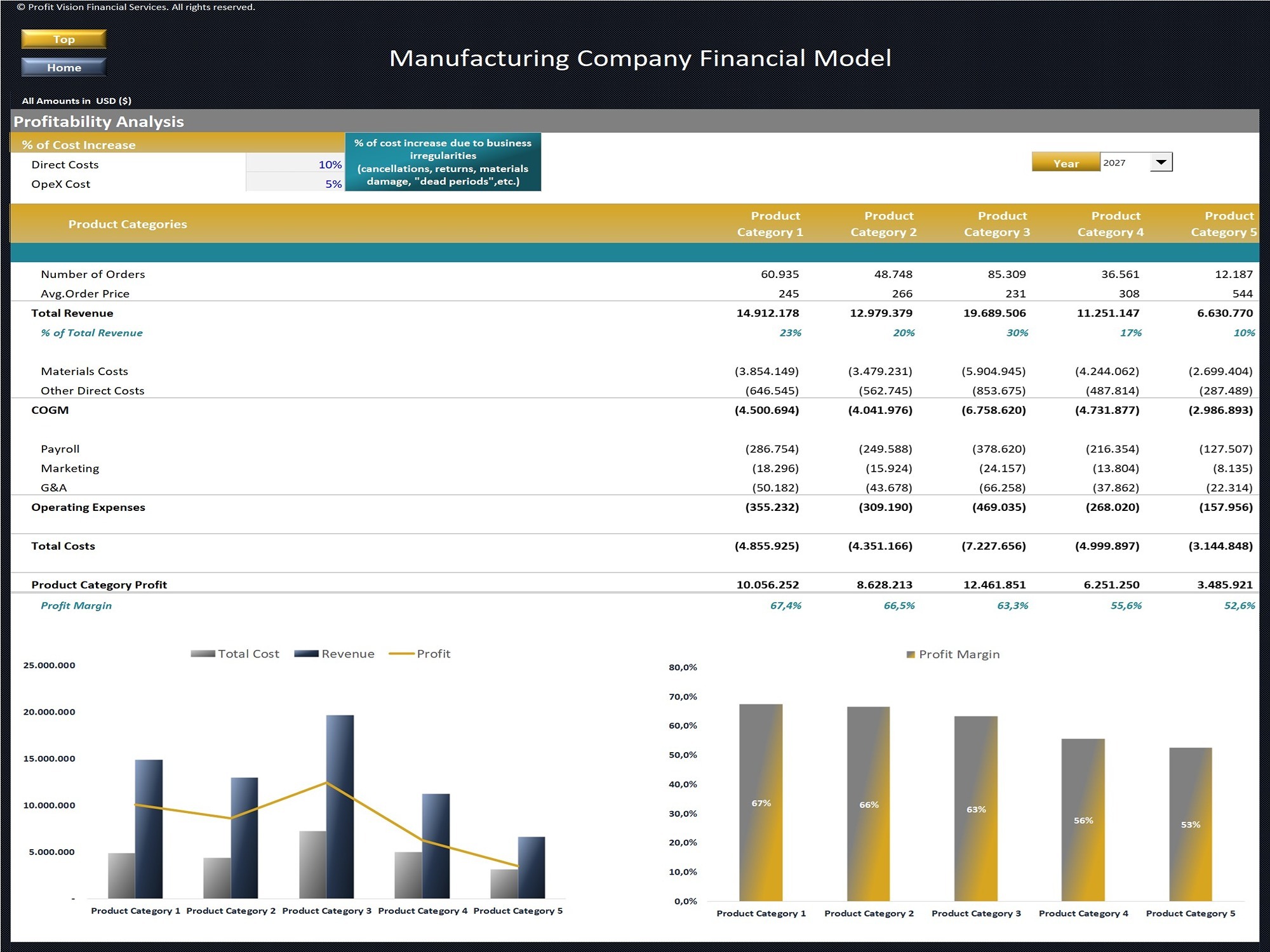Click Number of Orders value 85.309

click(1006, 274)
